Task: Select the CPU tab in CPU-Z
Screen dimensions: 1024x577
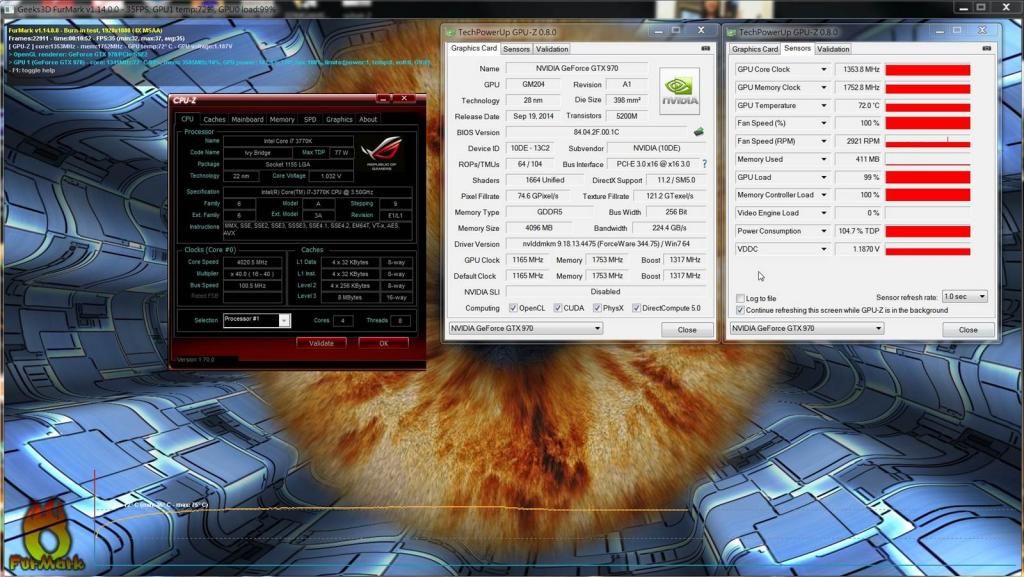Action: [x=187, y=119]
